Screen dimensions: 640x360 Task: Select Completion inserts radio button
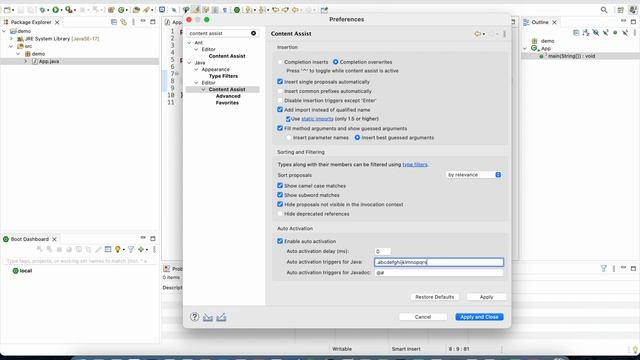click(280, 62)
